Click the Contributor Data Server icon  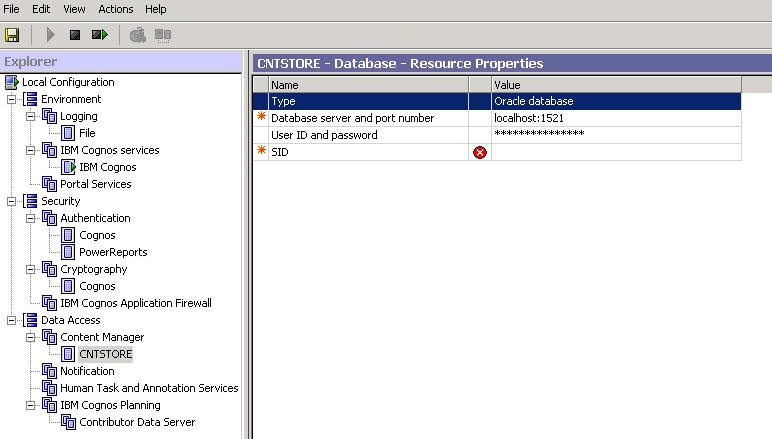68,422
